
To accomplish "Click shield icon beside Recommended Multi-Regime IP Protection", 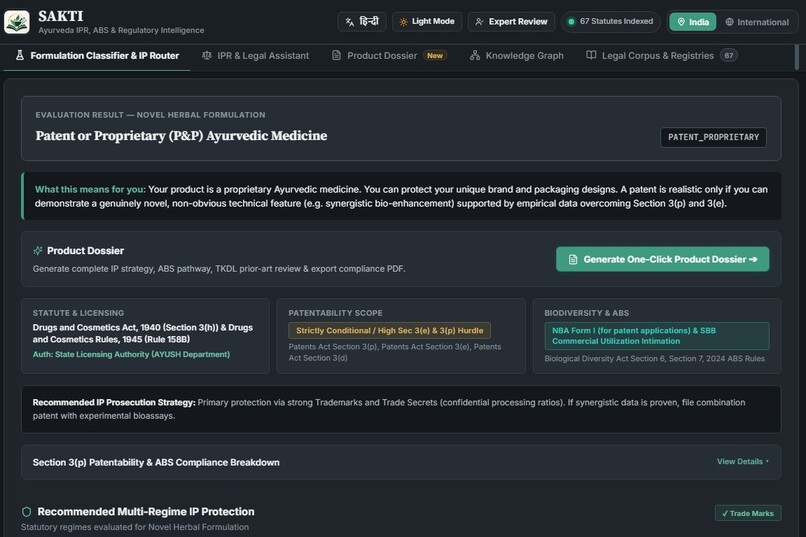I will 27,512.
